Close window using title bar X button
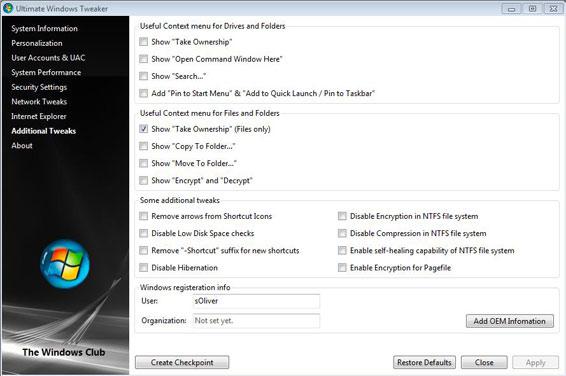 coord(553,9)
